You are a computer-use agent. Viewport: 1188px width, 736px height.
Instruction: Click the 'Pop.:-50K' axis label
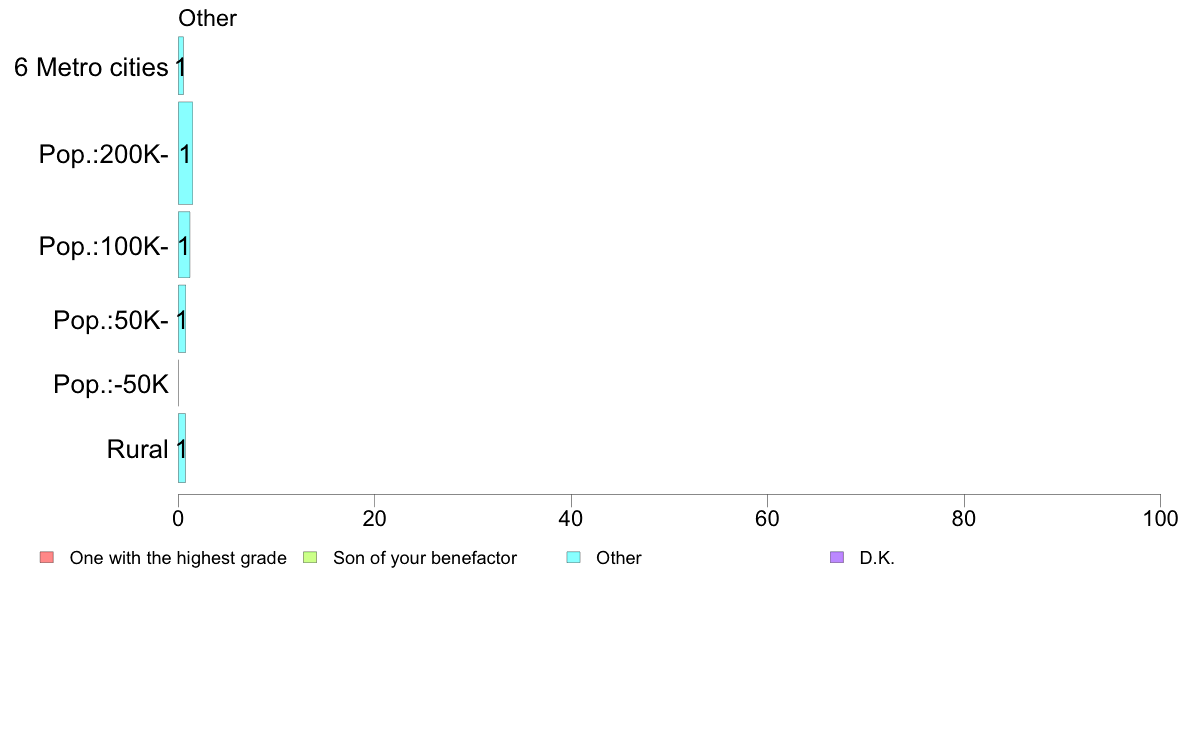111,384
